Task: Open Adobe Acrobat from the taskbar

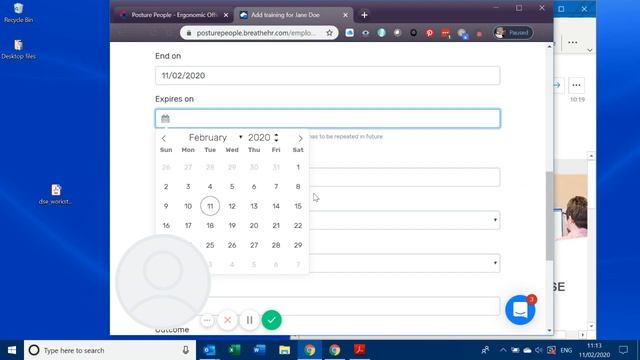Action: [360, 350]
